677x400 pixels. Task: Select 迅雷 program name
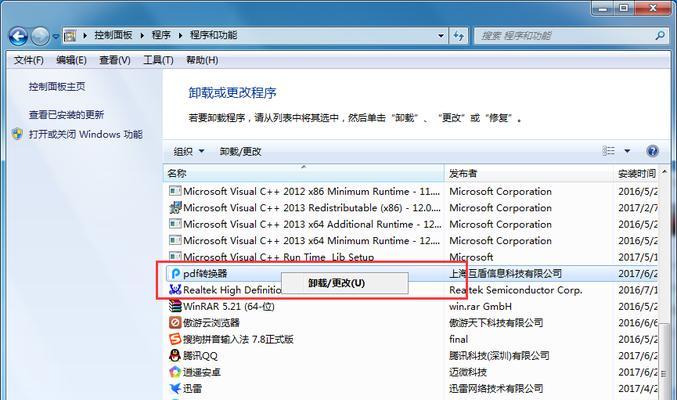(x=192, y=388)
